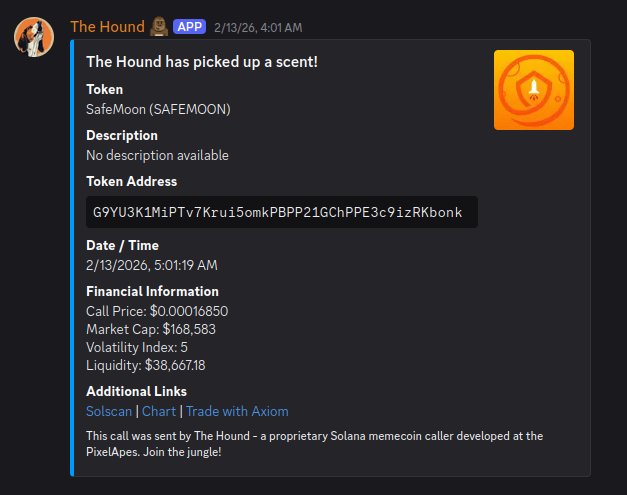Viewport: 627px width, 495px height.
Task: Click the message timestamp 2/13/26, 4:01 AM
Action: pos(258,27)
